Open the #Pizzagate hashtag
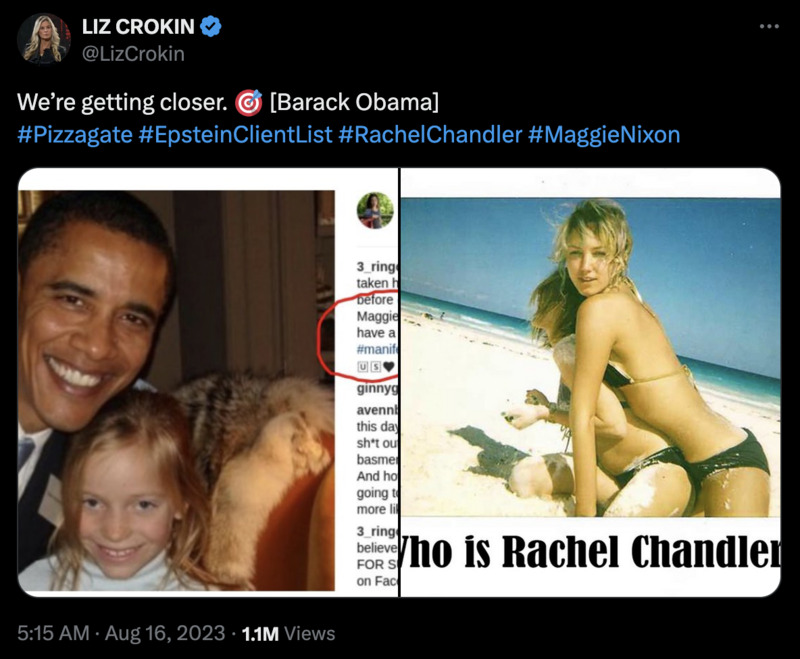 (x=75, y=135)
